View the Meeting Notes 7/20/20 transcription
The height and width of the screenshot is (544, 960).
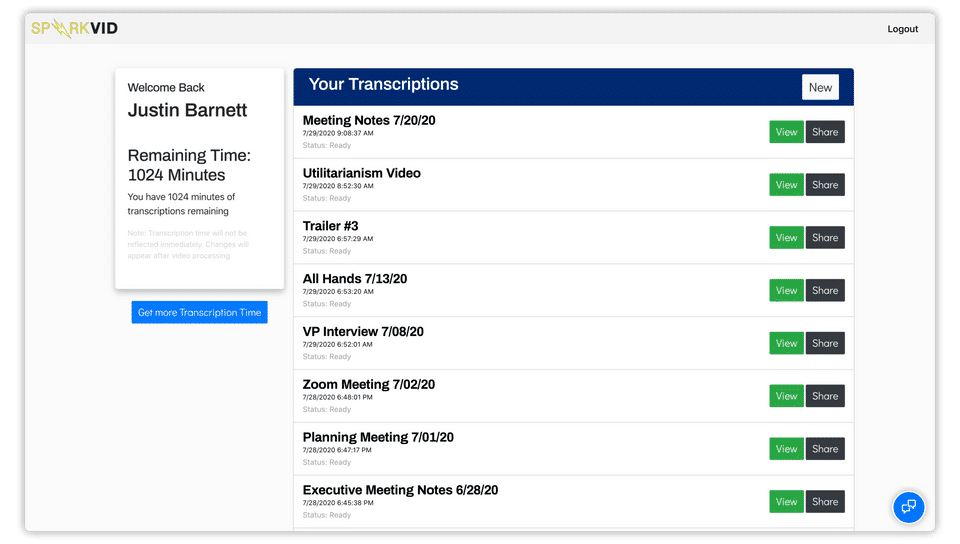[x=786, y=132]
